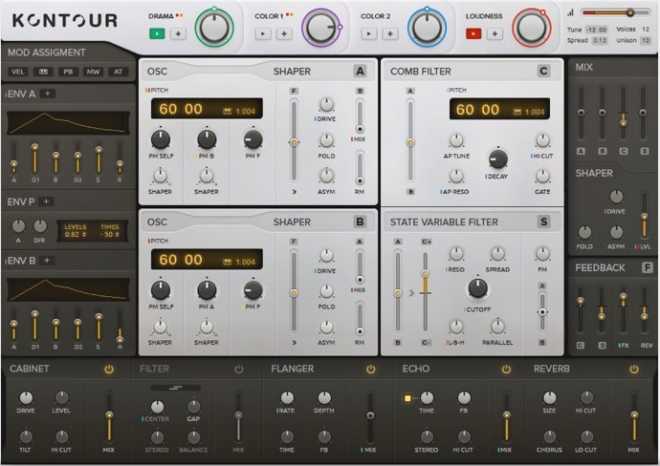Toggle the red LOUDNESS button
The width and height of the screenshot is (660, 466).
pos(474,33)
